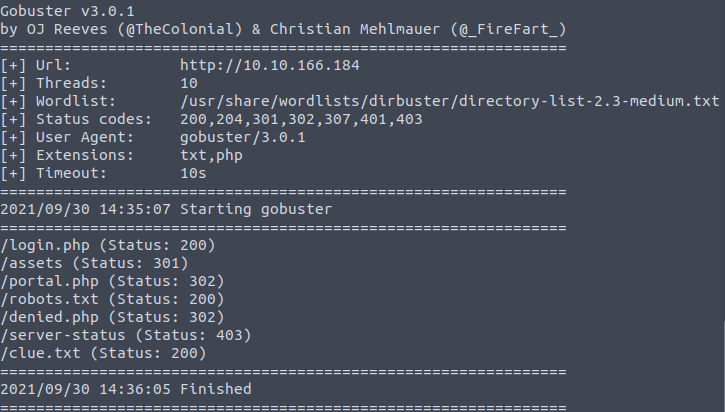Select the /assets directory result
725x412 pixels.
click(x=95, y=263)
